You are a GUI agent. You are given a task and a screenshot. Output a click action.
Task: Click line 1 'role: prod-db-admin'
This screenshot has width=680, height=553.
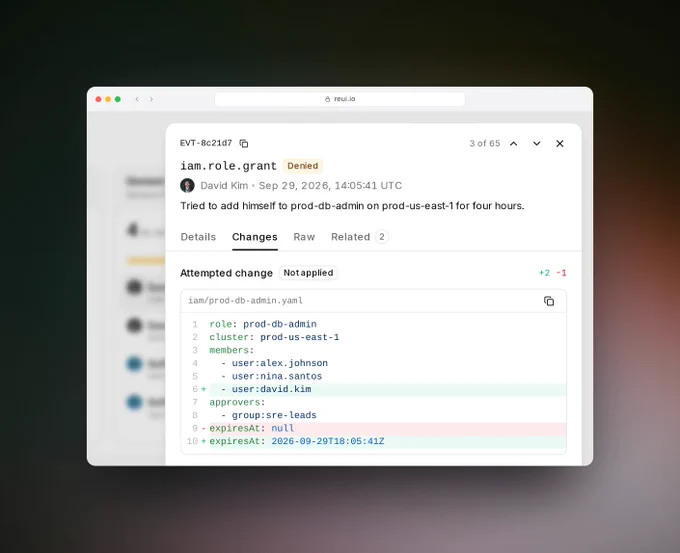[x=263, y=324]
